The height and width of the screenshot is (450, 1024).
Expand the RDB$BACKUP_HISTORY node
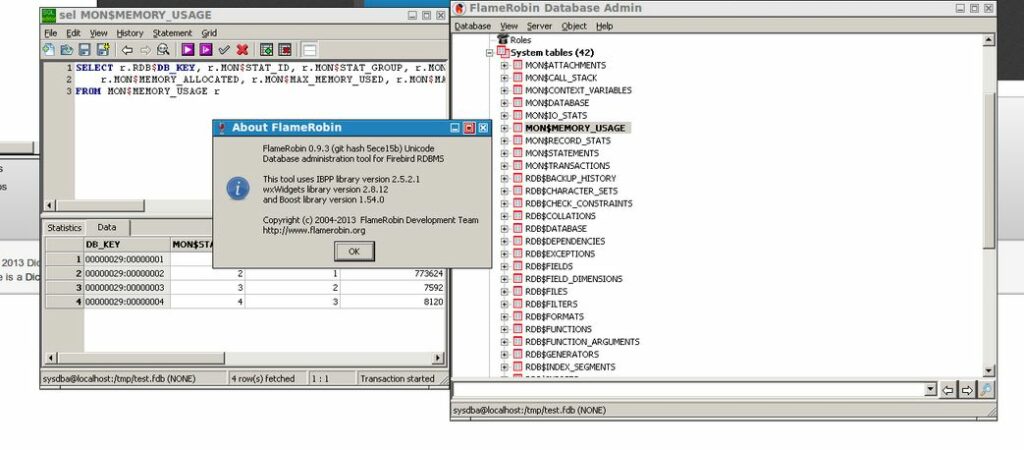click(504, 178)
